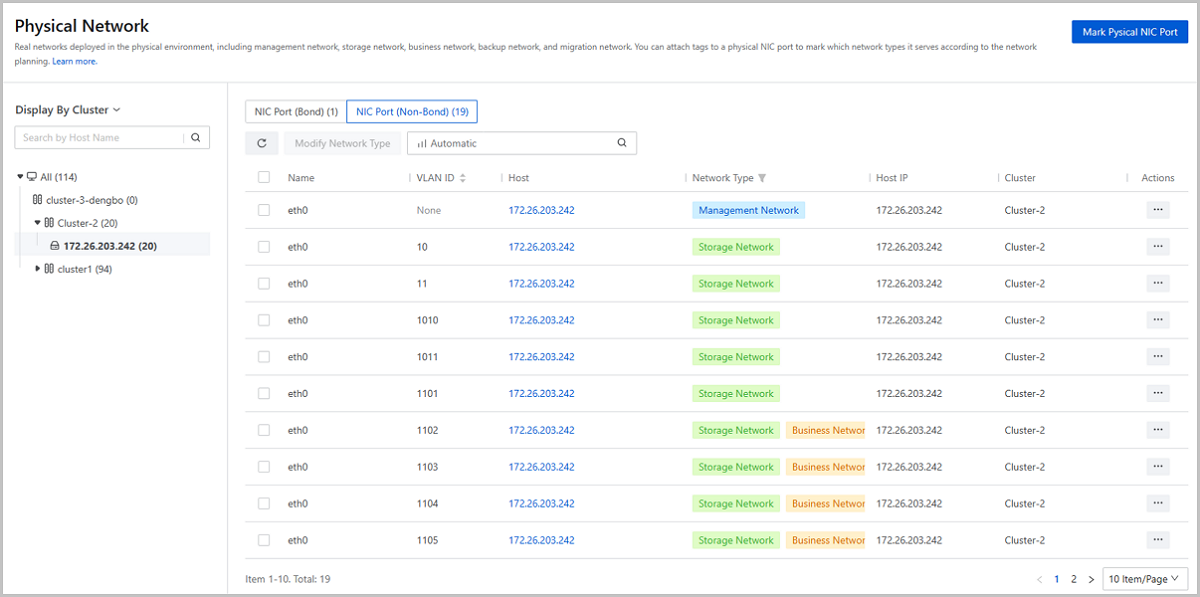The height and width of the screenshot is (597, 1200).
Task: Select the checkbox for VLAN 11 row
Action: 264,284
